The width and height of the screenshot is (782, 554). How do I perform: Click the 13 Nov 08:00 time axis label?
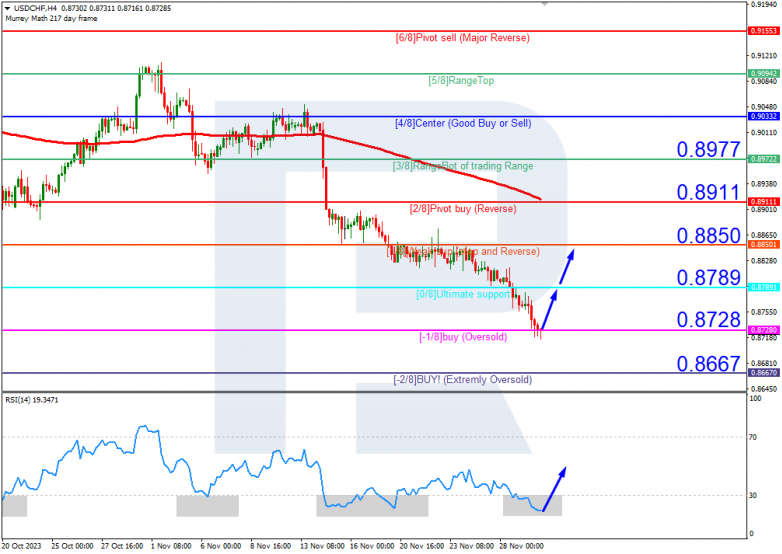tap(322, 547)
